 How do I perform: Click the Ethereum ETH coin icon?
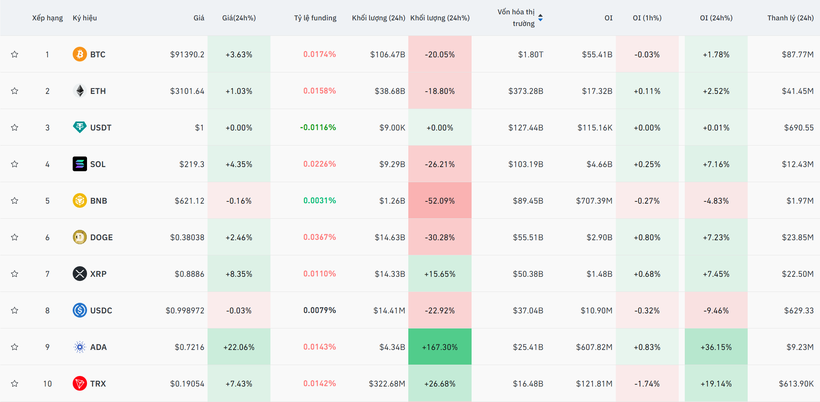click(x=79, y=91)
